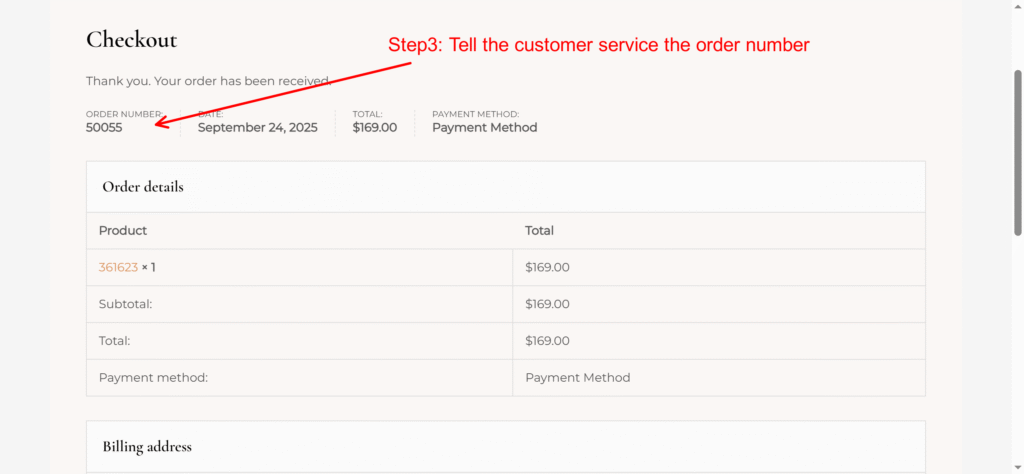The width and height of the screenshot is (1024, 474).
Task: Click the Order details heading
Action: [x=143, y=187]
